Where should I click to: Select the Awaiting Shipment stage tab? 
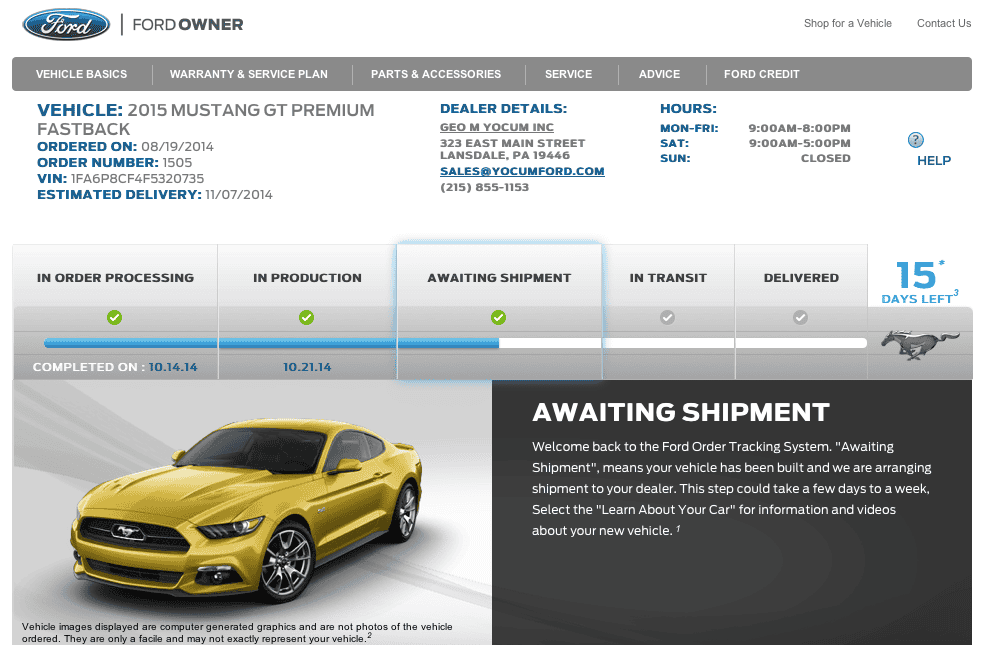click(499, 276)
